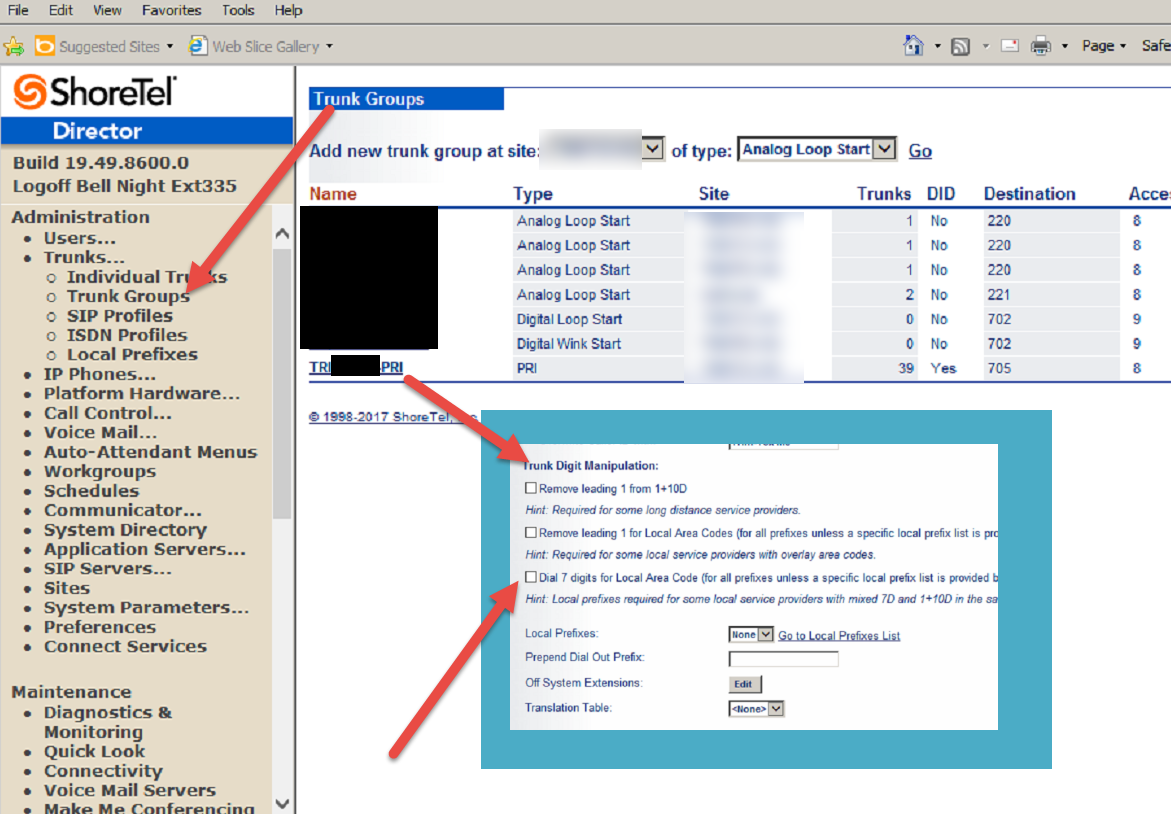Open SIP Servers... in the sidebar
Viewport: 1171px width, 814px height.
pyautogui.click(x=108, y=568)
